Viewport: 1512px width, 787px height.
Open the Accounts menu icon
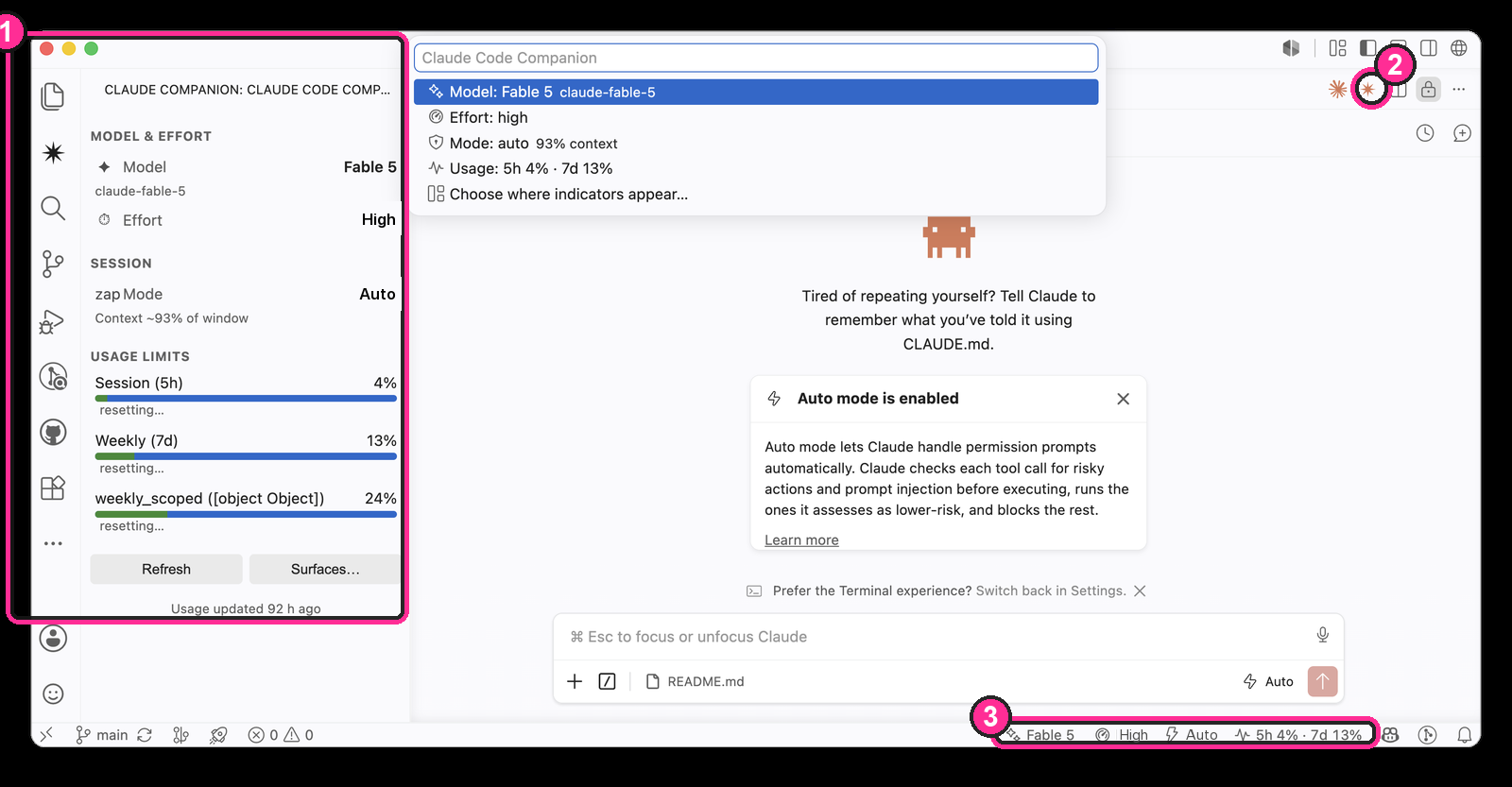tap(53, 638)
